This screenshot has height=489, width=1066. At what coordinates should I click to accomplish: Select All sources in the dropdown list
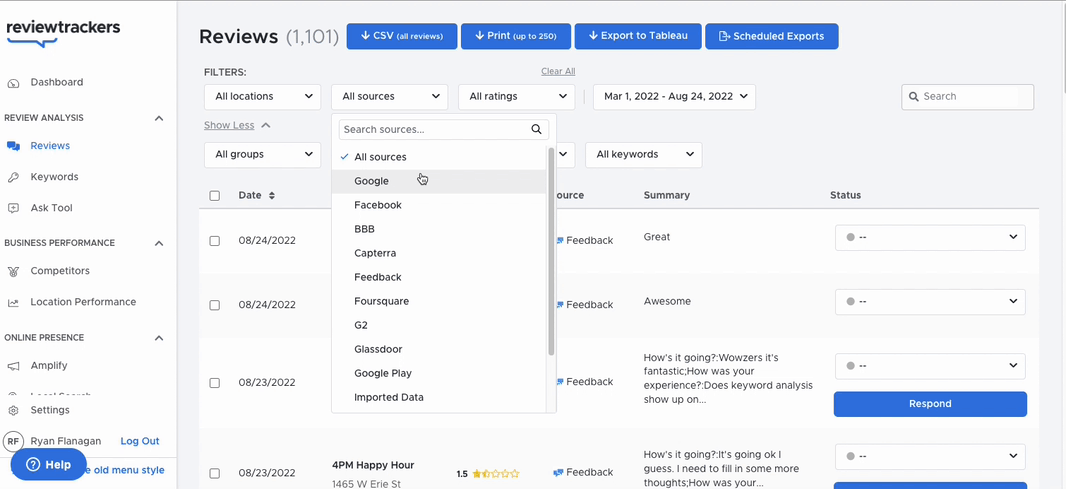click(x=439, y=157)
